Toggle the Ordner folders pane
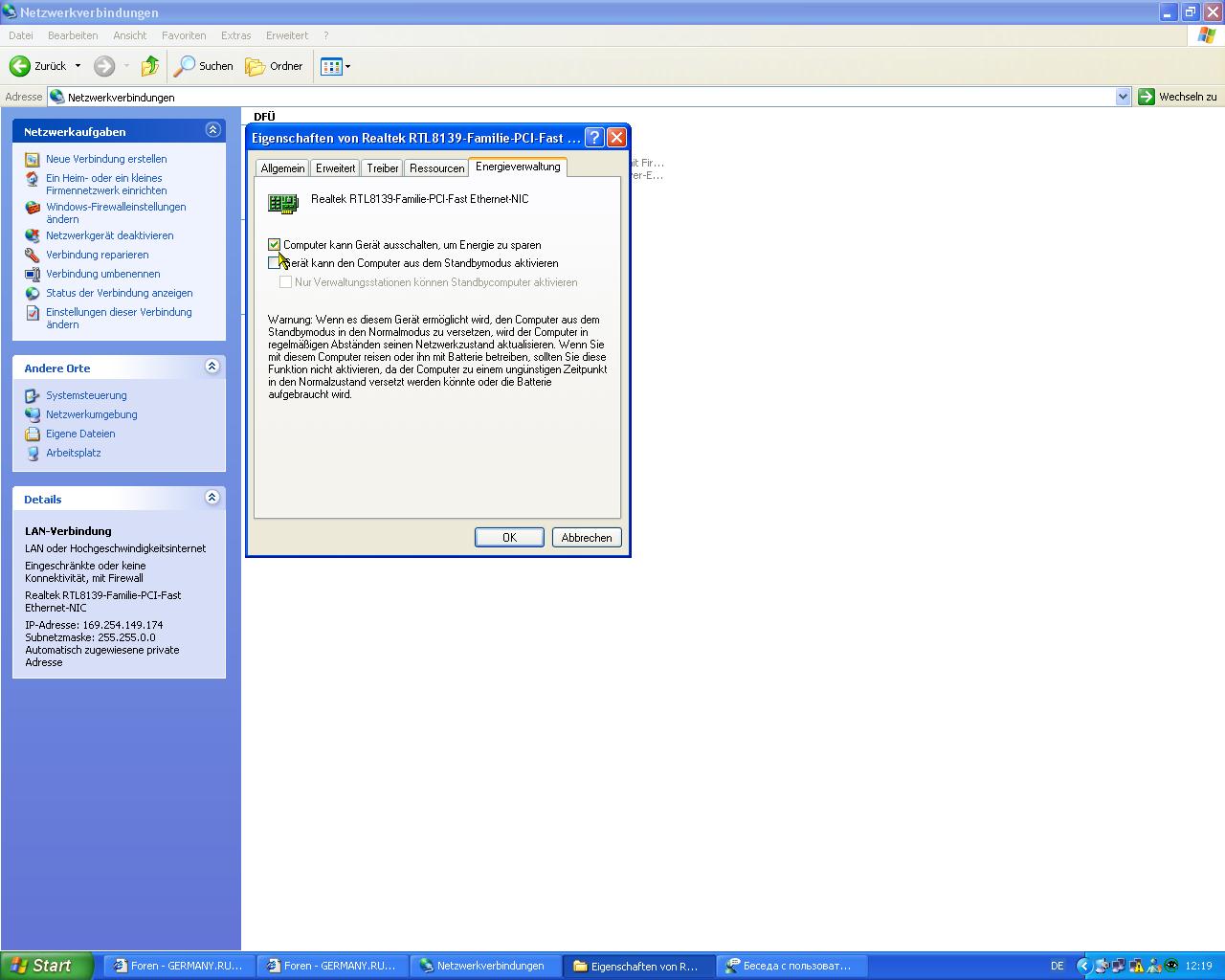 (x=275, y=66)
